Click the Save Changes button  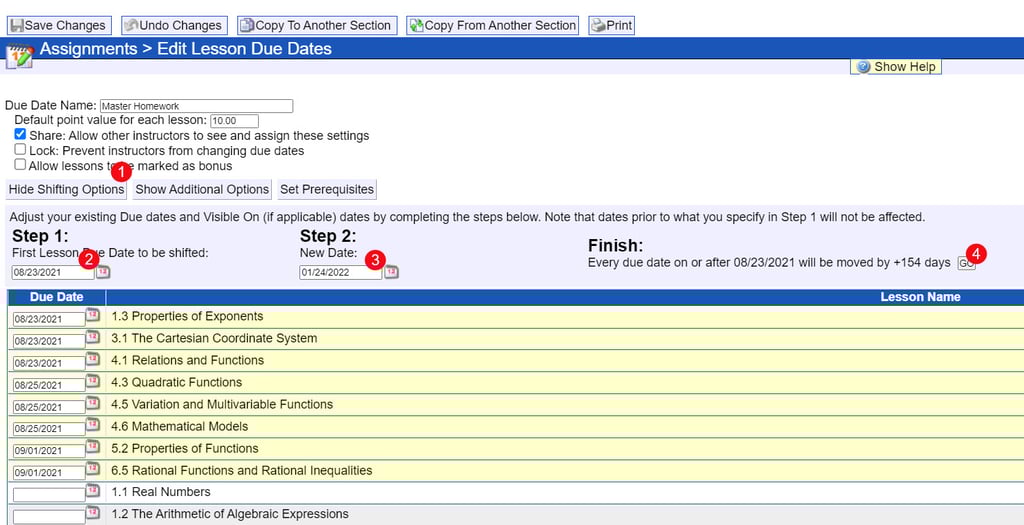coord(58,25)
